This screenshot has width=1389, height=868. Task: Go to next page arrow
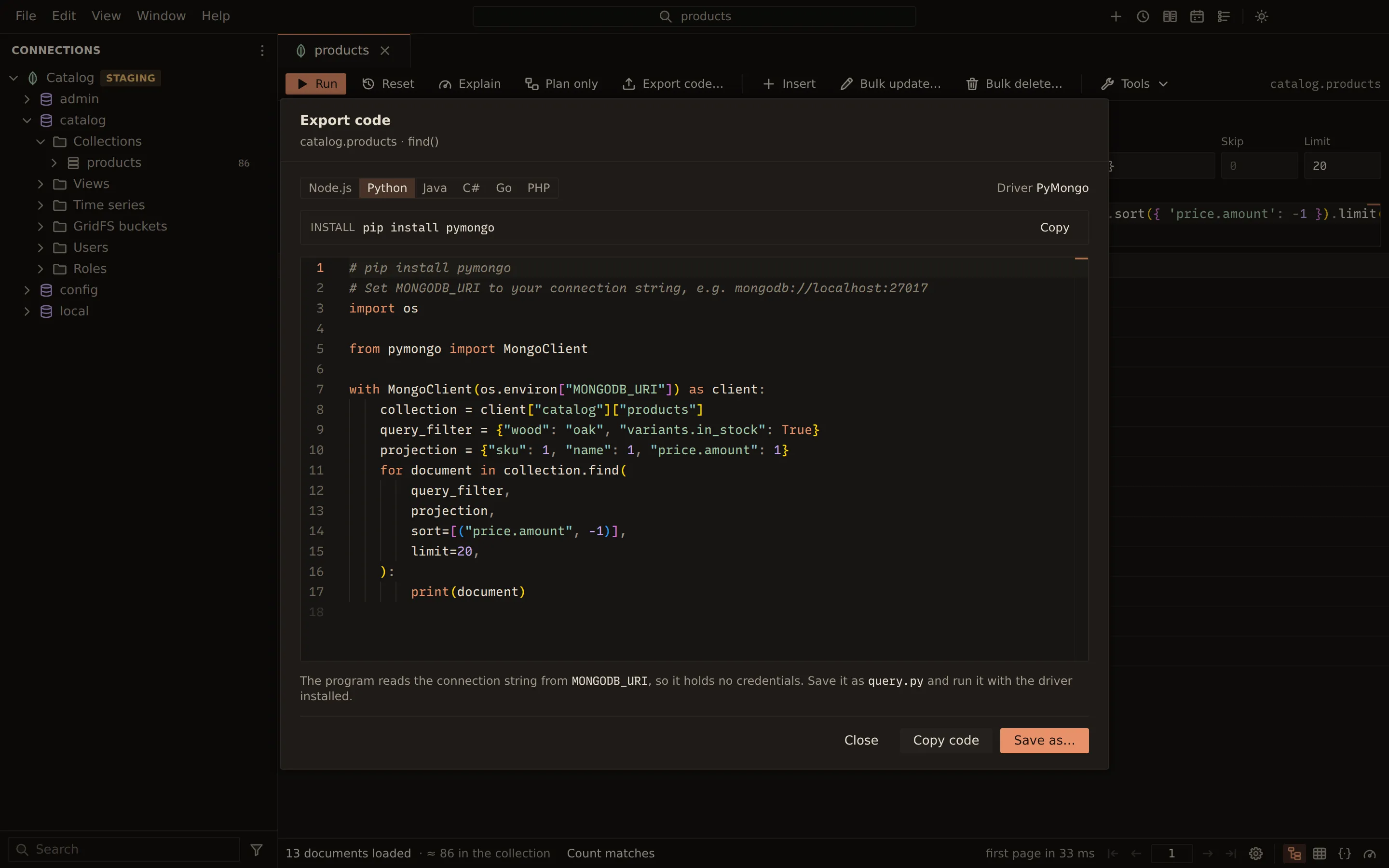click(1208, 854)
